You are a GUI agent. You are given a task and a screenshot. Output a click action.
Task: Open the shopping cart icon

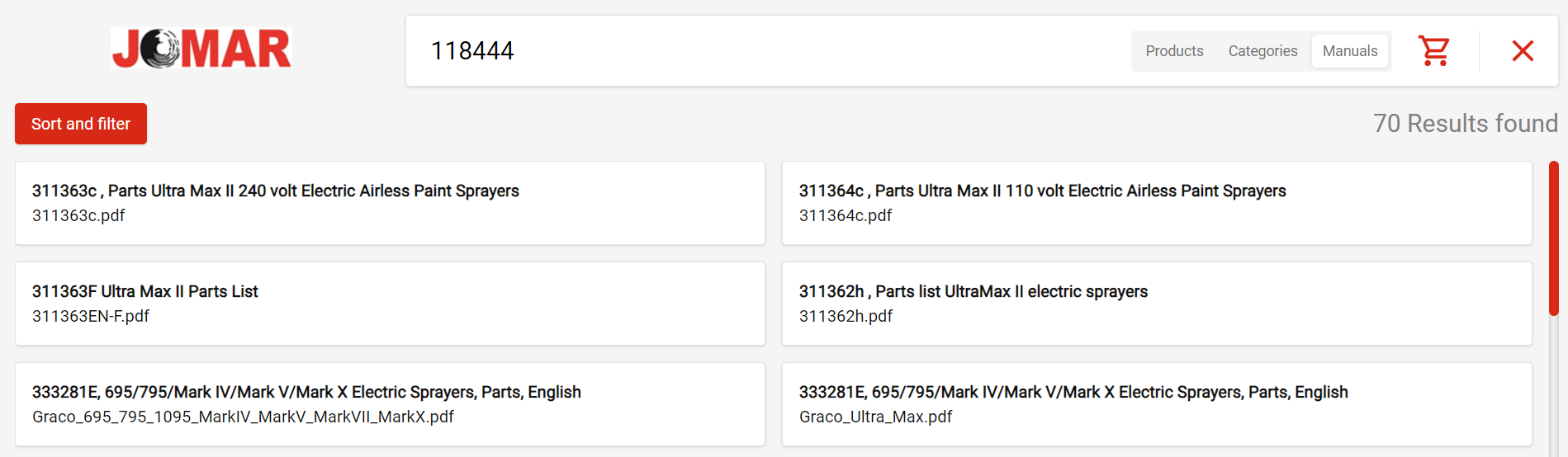click(x=1434, y=51)
